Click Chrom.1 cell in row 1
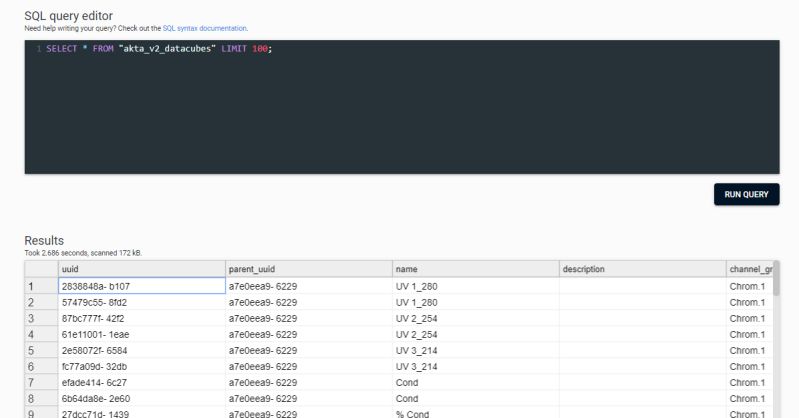The image size is (799, 418). (750, 286)
